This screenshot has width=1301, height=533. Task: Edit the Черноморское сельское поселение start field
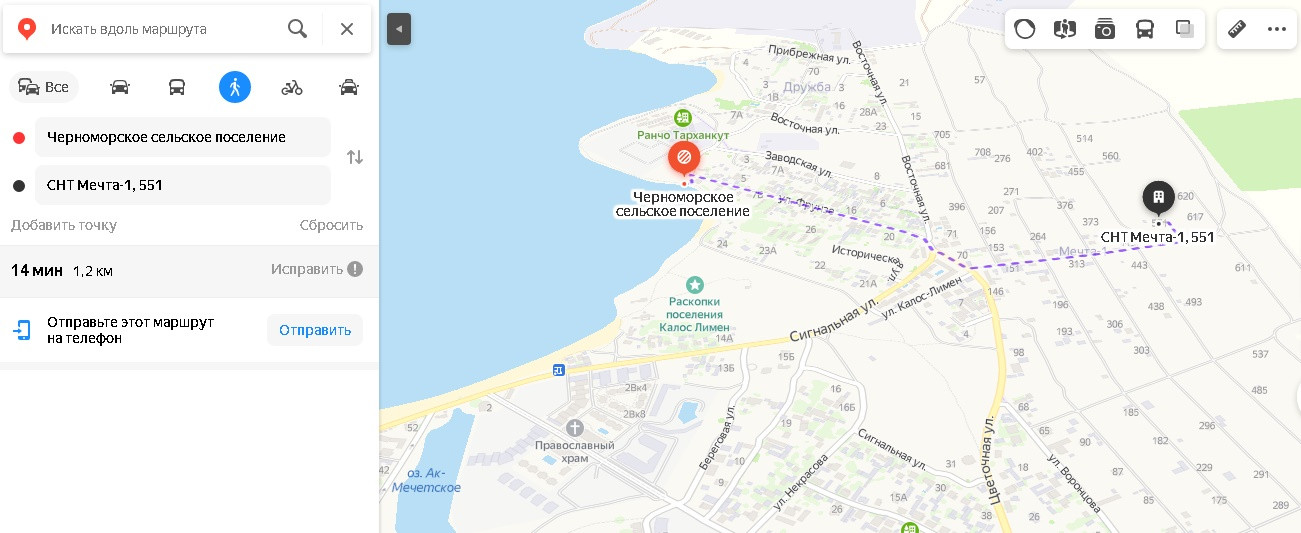point(183,137)
